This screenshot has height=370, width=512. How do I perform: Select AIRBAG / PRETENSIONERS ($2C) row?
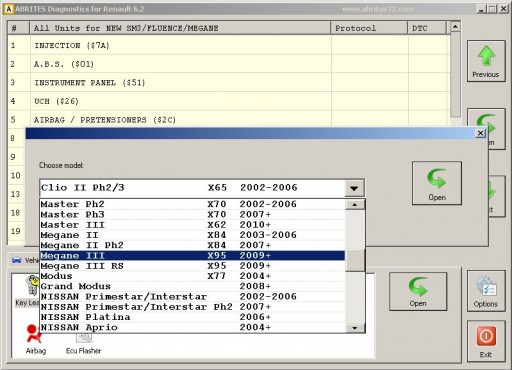pyautogui.click(x=229, y=119)
